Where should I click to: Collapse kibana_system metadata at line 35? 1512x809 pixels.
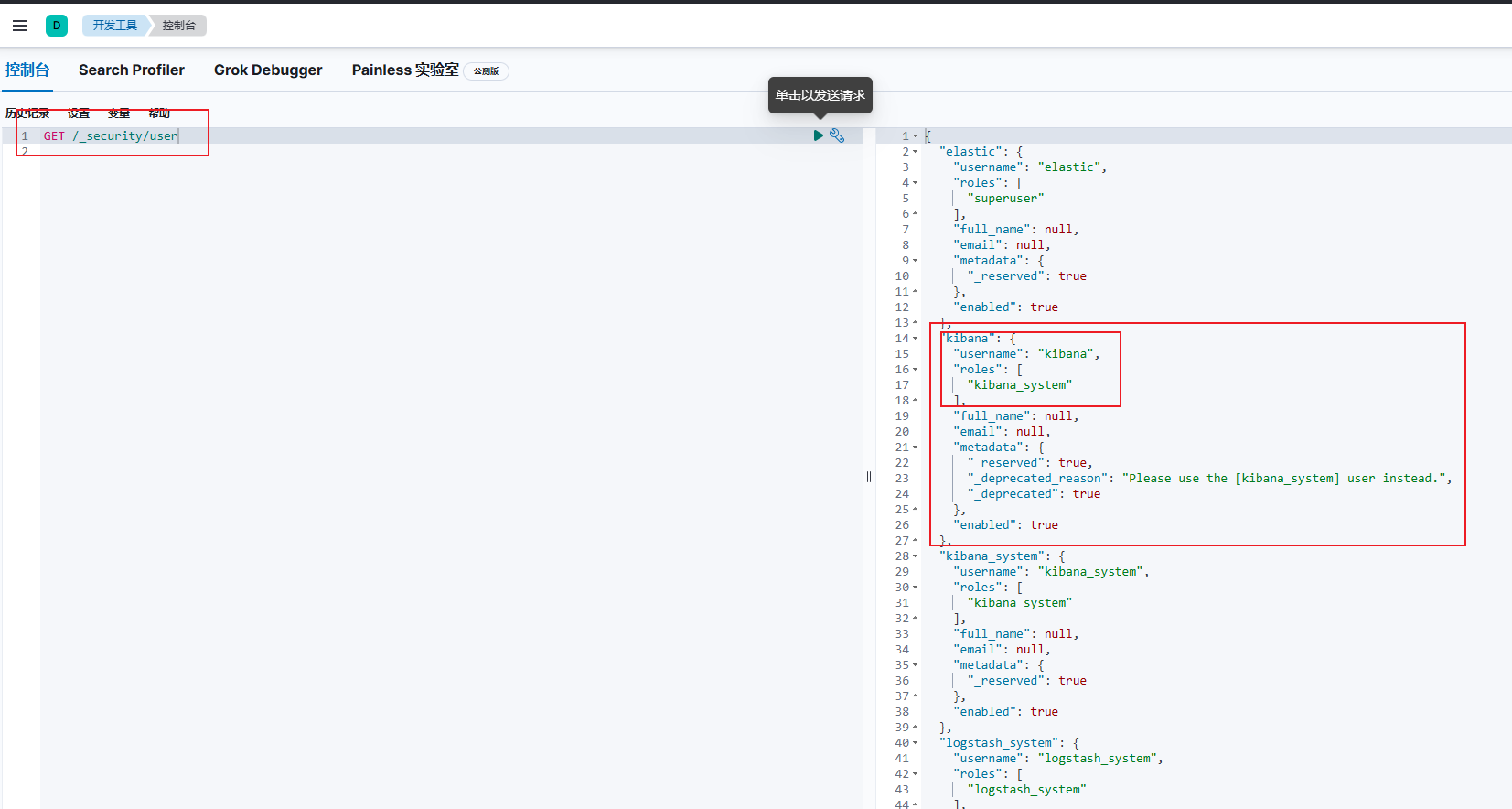[916, 665]
